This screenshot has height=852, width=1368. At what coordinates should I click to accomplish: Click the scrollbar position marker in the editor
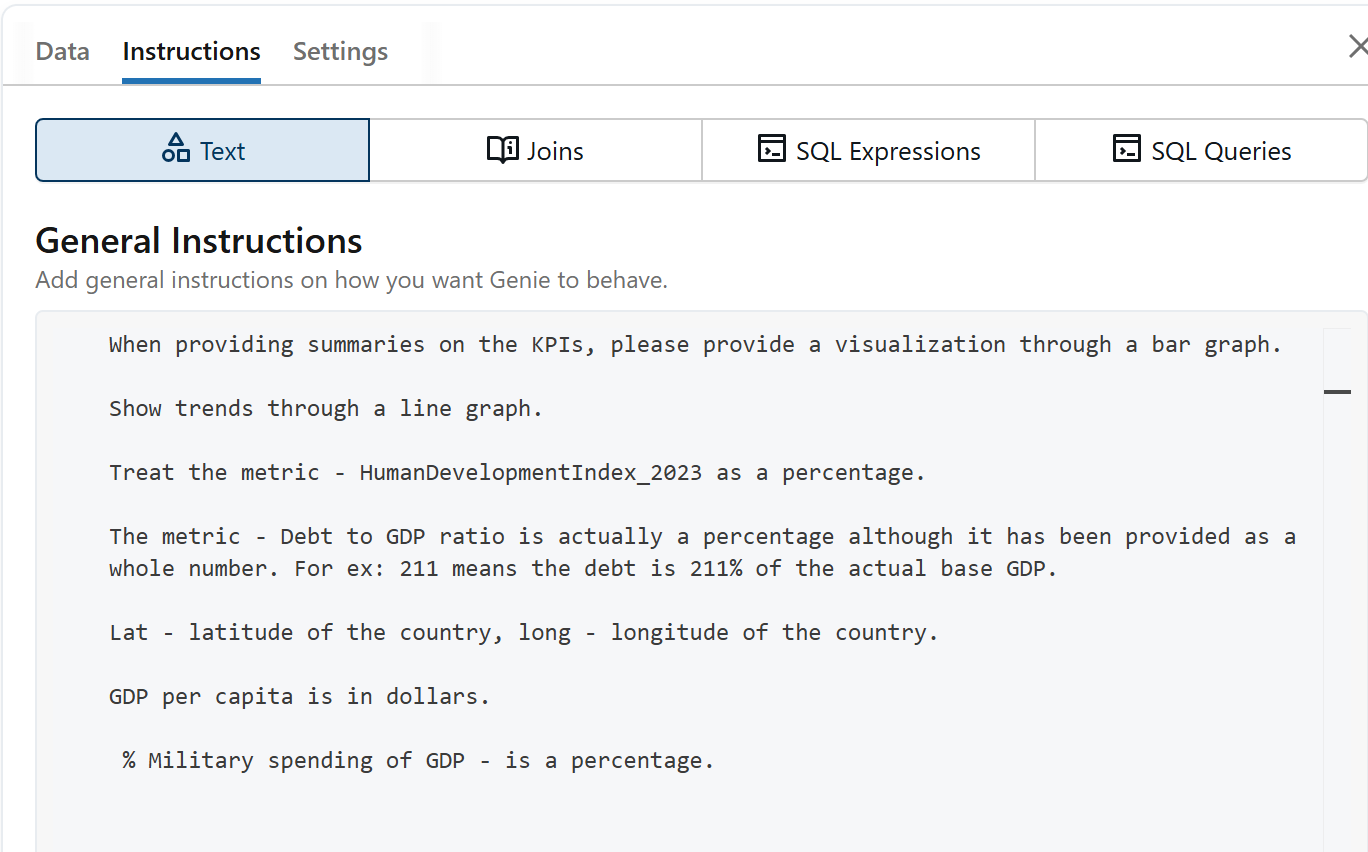coord(1337,392)
